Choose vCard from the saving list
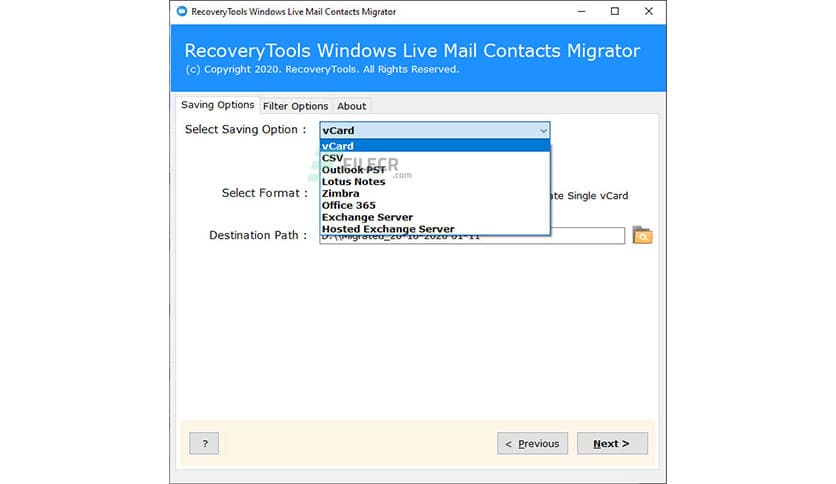836x484 pixels. [435, 146]
